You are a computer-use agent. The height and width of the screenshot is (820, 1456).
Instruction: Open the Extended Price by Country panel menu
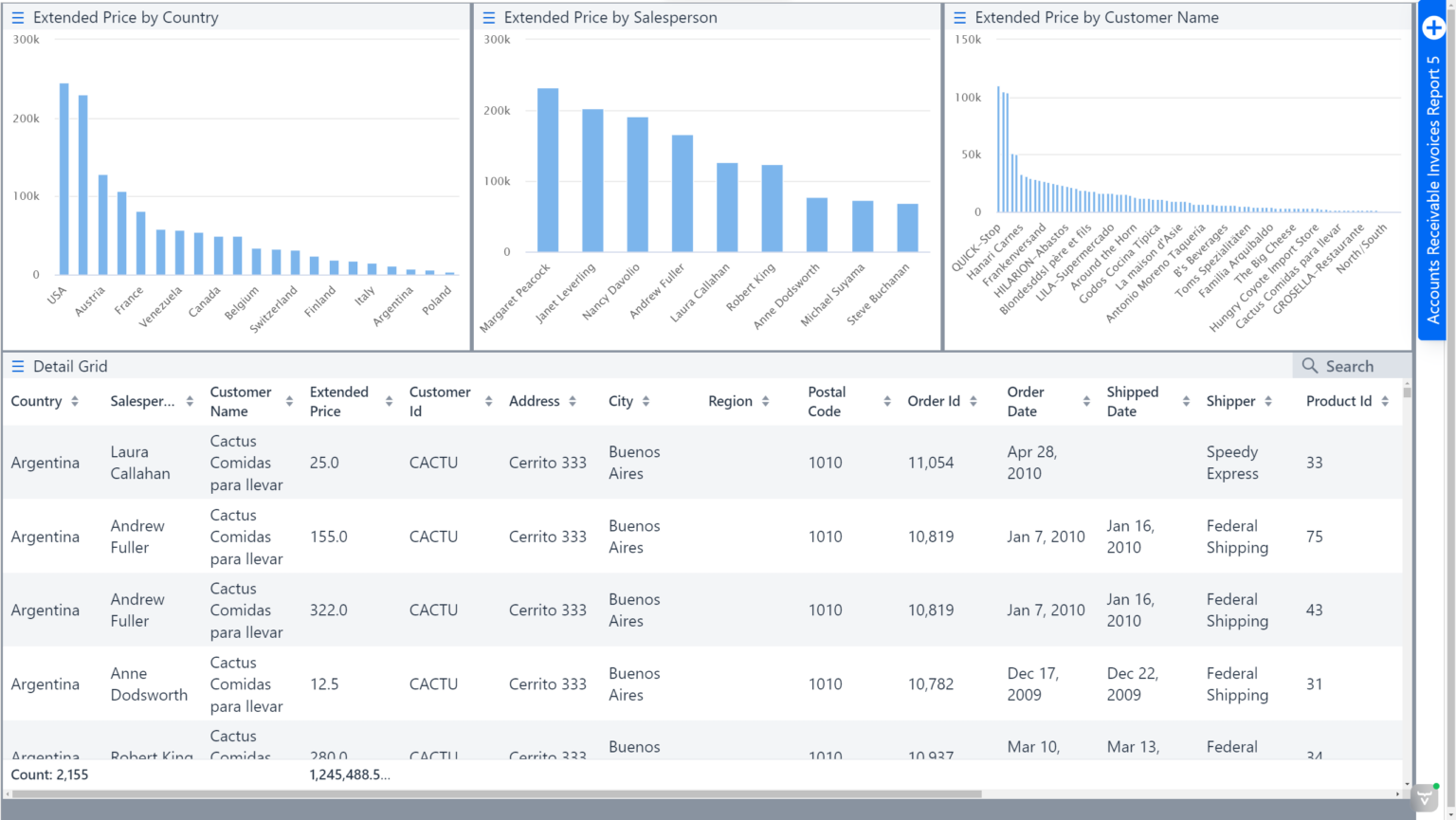click(17, 18)
